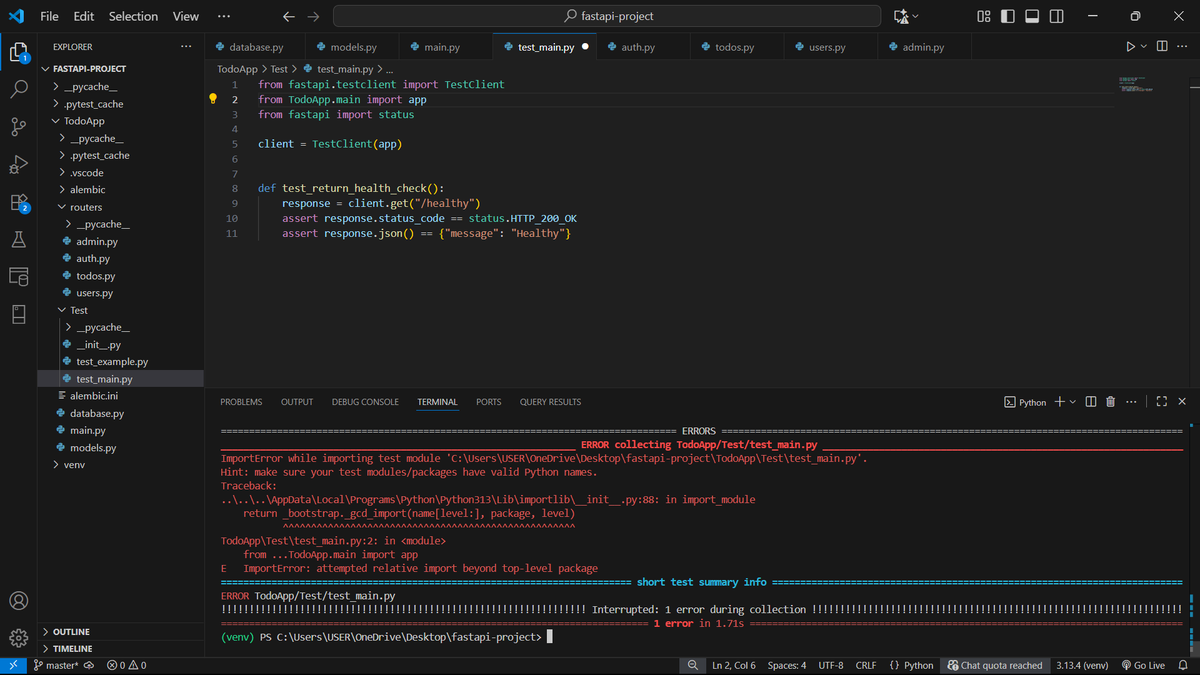Go forward with navigation arrow
This screenshot has width=1200, height=675.
314,17
